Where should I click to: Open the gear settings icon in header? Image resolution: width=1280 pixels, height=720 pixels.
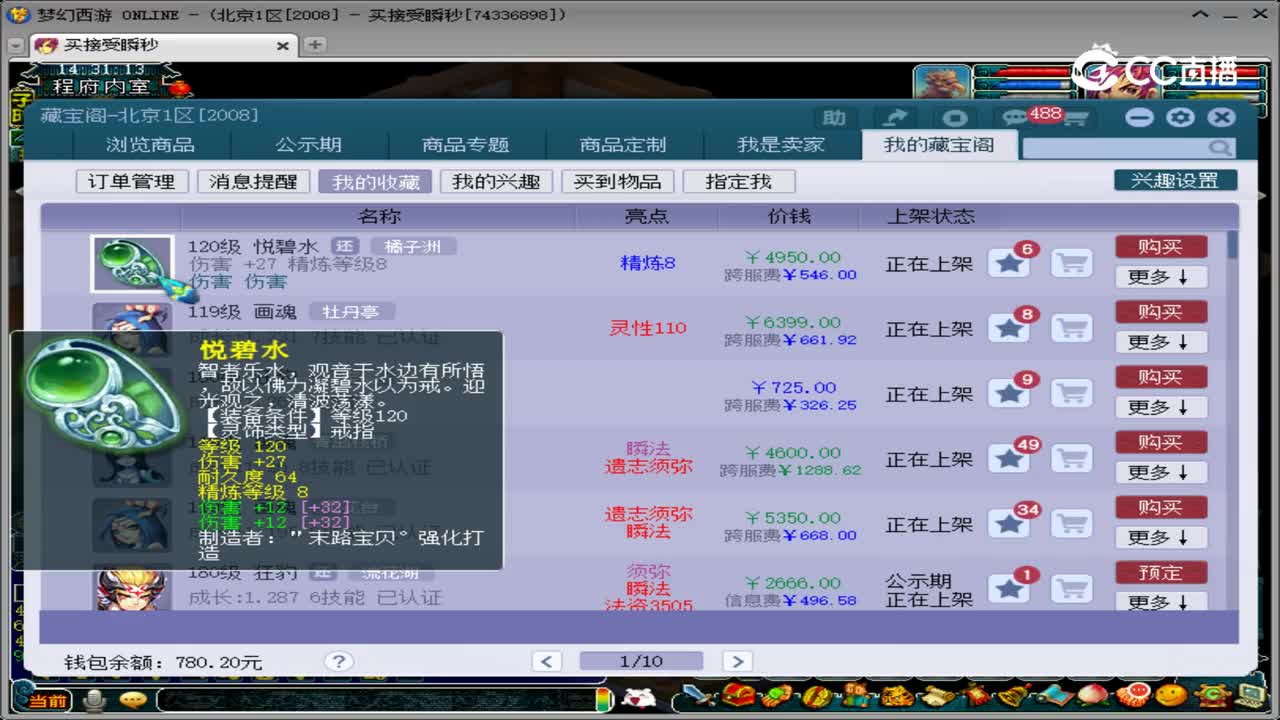[1180, 117]
